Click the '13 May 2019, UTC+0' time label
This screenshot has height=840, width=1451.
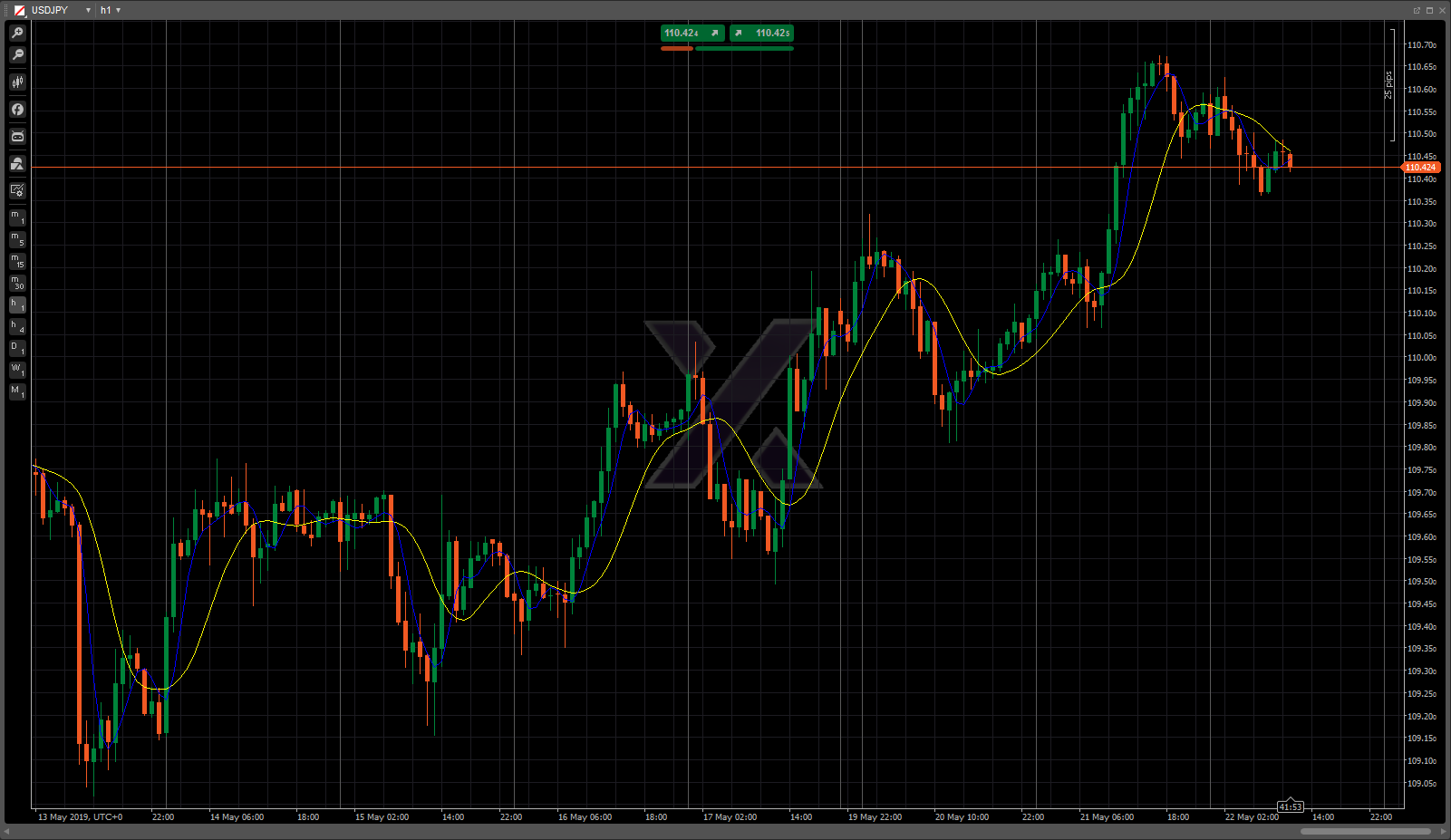click(x=80, y=817)
